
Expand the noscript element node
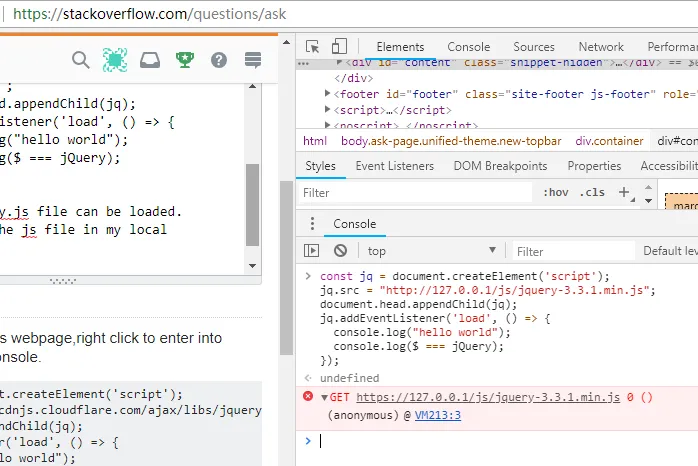[328, 125]
